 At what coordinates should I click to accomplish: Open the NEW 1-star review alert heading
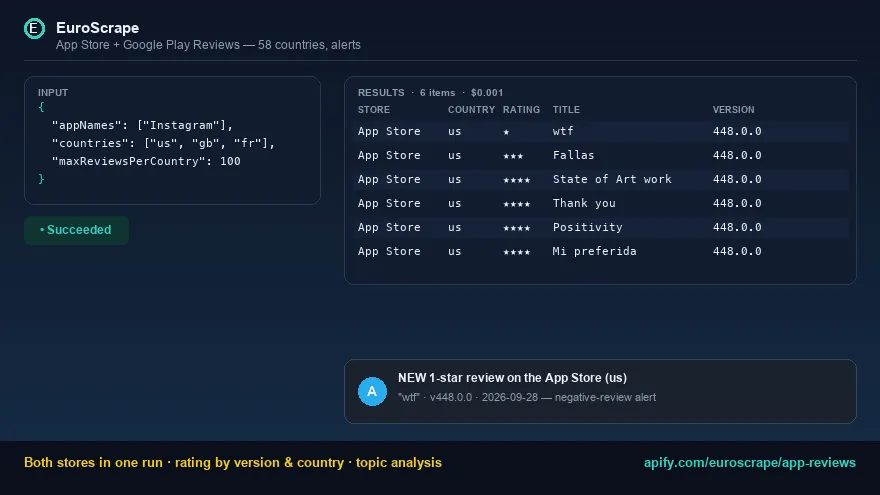tap(512, 378)
